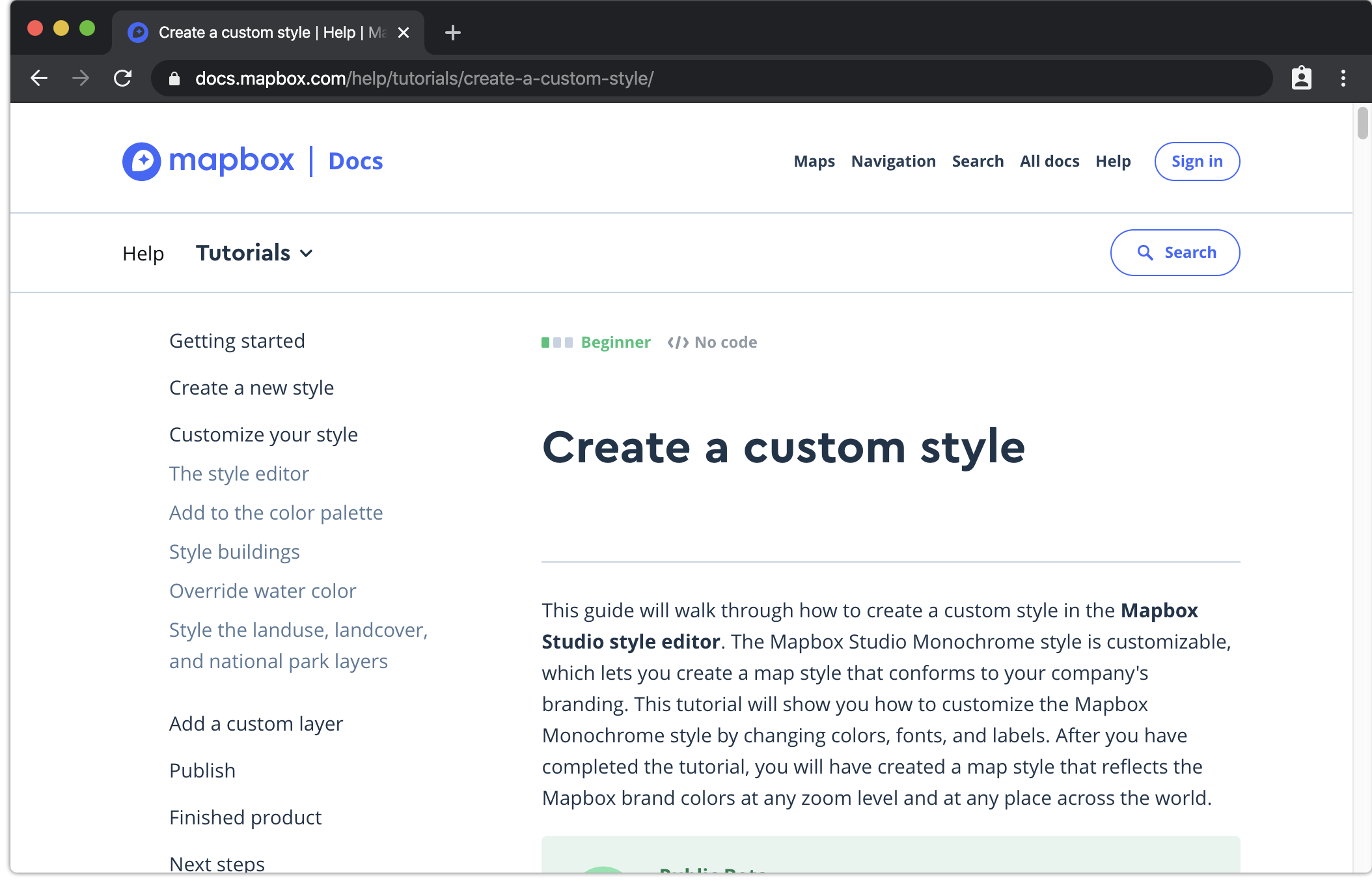
Task: Open the Chrome three-dot menu
Action: point(1343,78)
